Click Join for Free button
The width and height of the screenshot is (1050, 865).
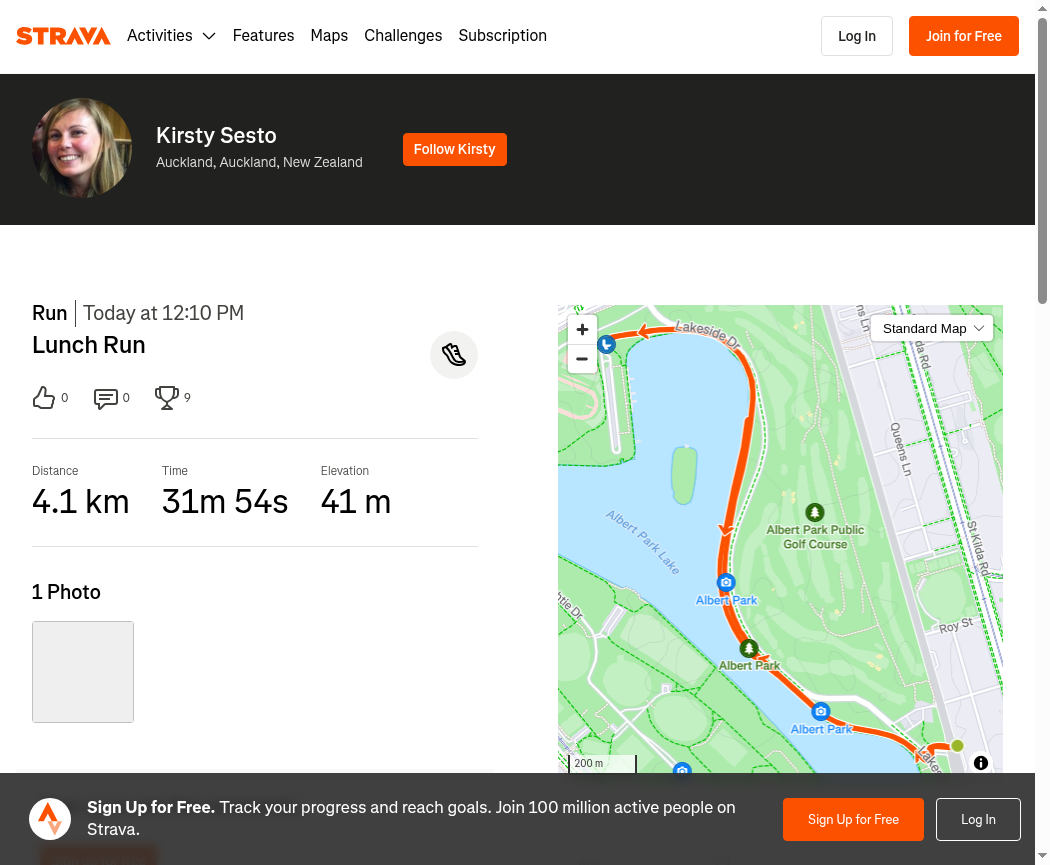coord(964,36)
